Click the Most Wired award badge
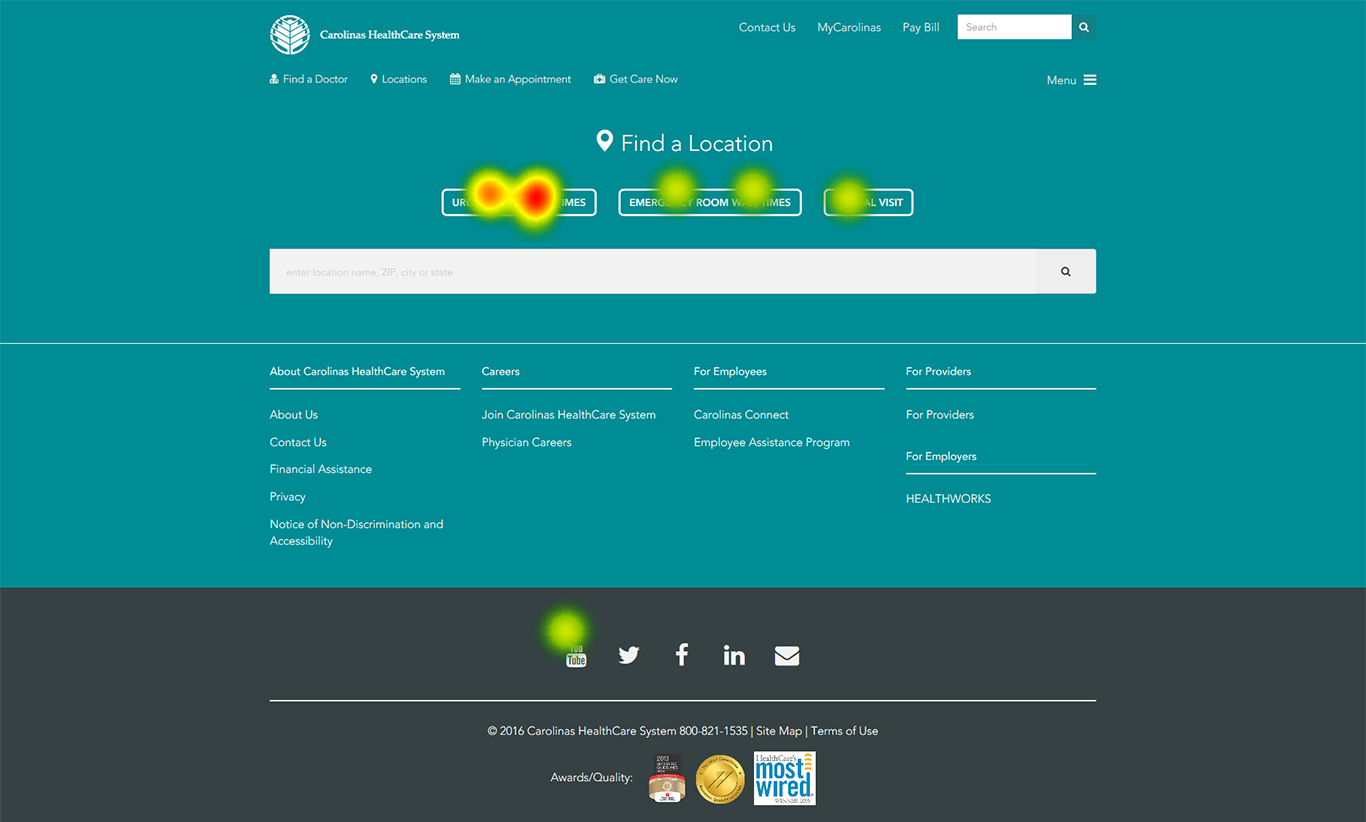1366x822 pixels. (785, 778)
